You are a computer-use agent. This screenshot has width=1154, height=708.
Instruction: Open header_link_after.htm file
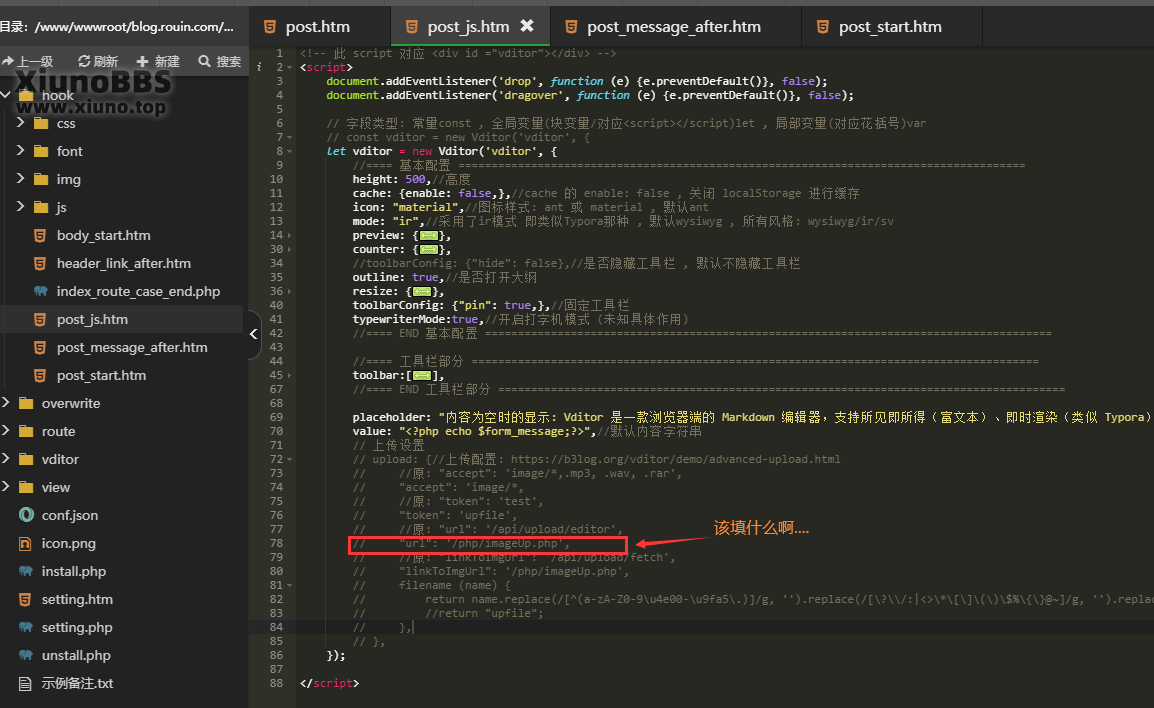pos(124,263)
